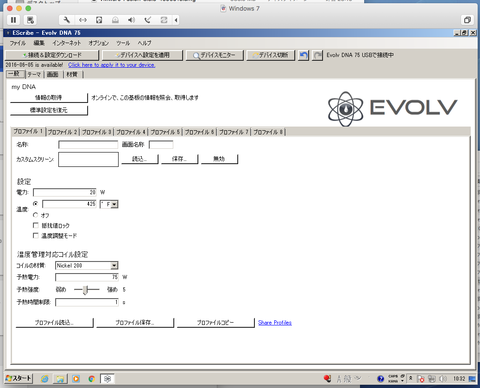This screenshot has width=480, height=388.
Task: Open the temperature unit °F dropdown
Action: (x=114, y=204)
